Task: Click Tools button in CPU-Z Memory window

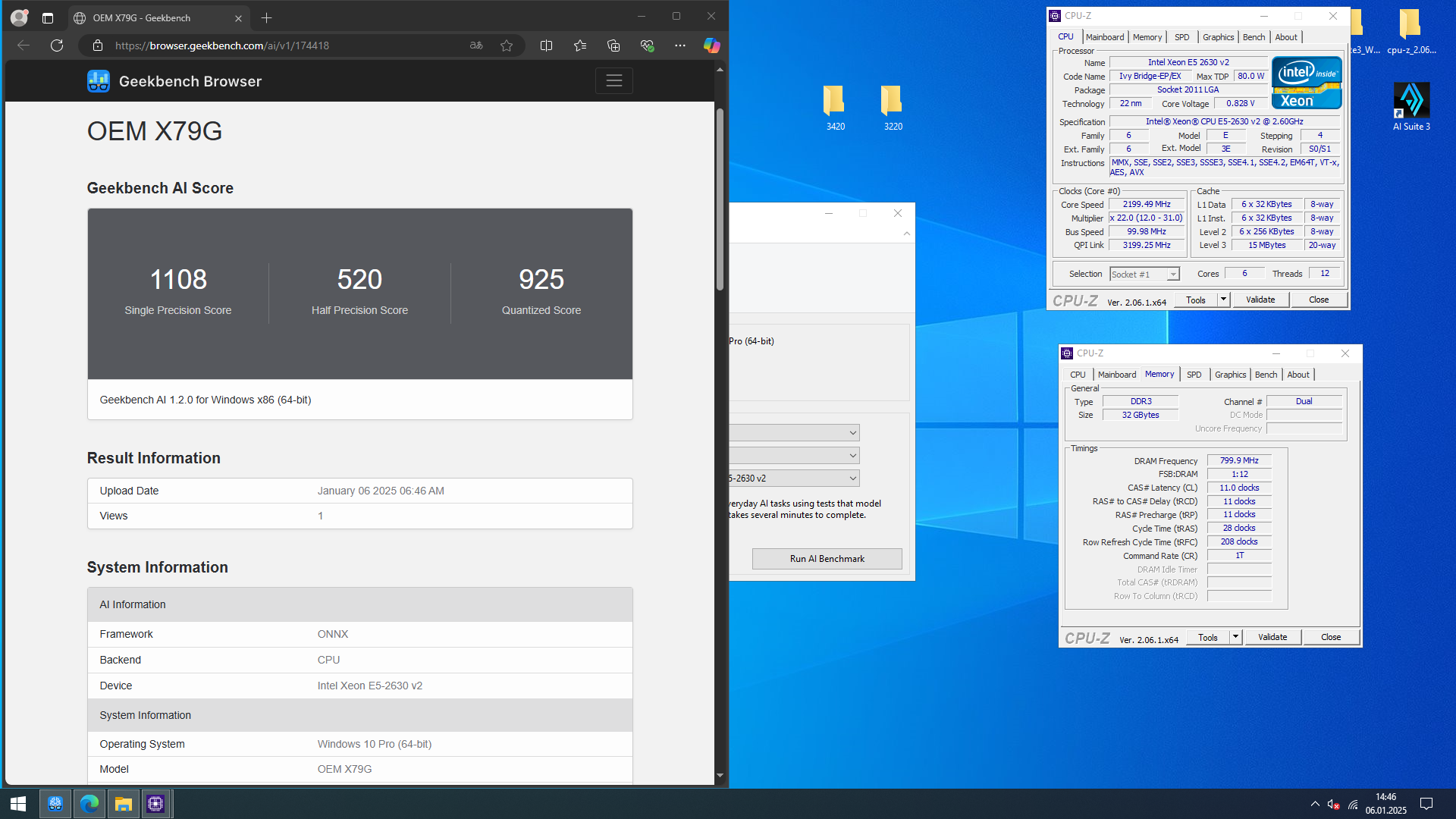Action: tap(1208, 637)
